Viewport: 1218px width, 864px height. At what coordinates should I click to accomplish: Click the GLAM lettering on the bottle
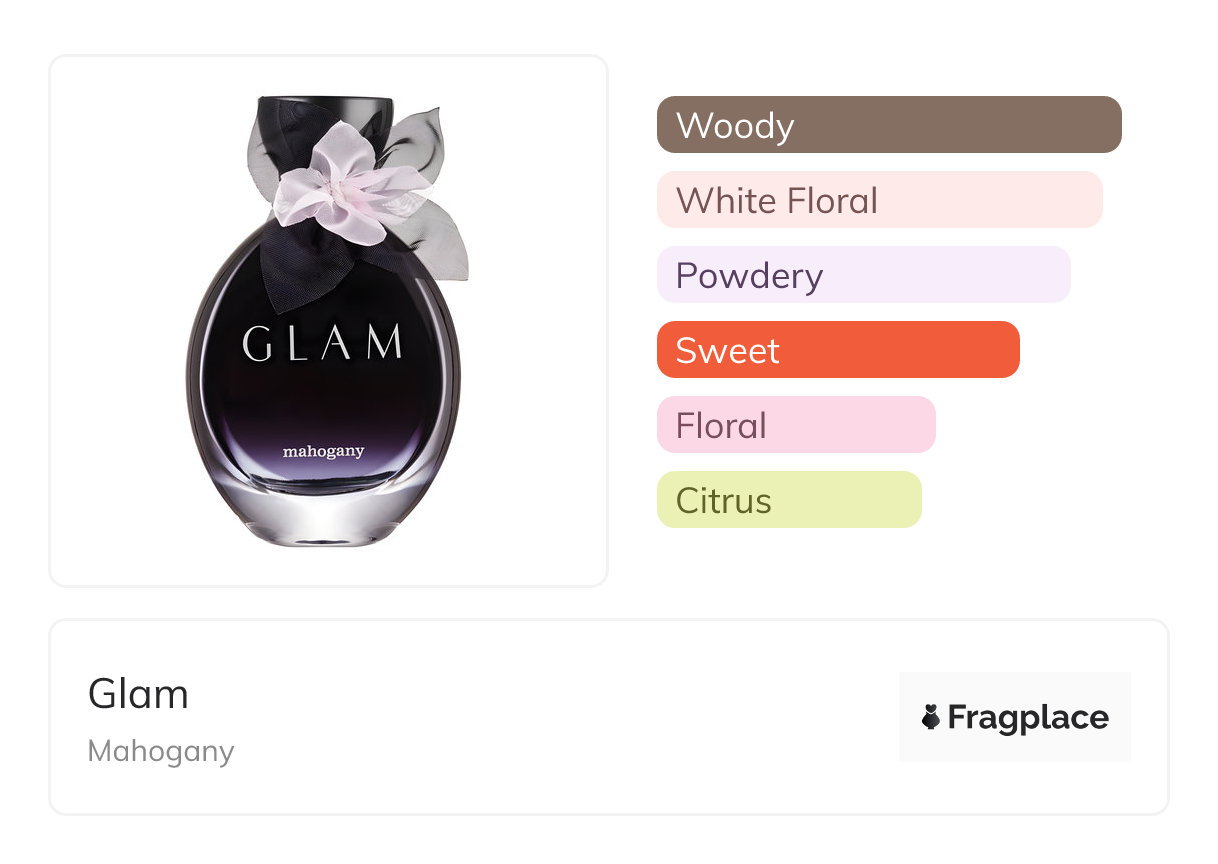point(322,344)
